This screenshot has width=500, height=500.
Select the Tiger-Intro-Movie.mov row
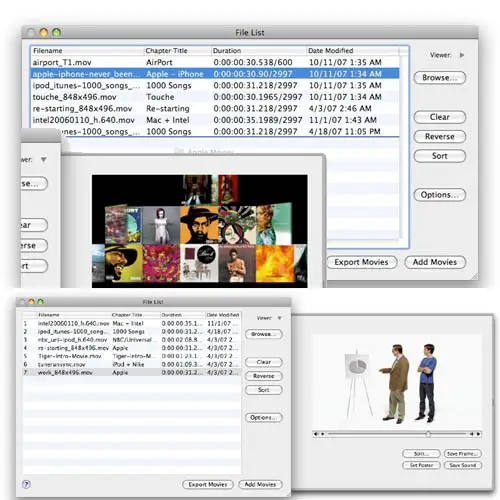(x=131, y=356)
